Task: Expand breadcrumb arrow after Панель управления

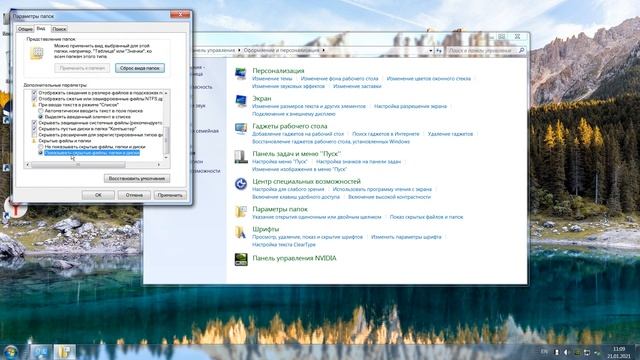Action: point(239,50)
